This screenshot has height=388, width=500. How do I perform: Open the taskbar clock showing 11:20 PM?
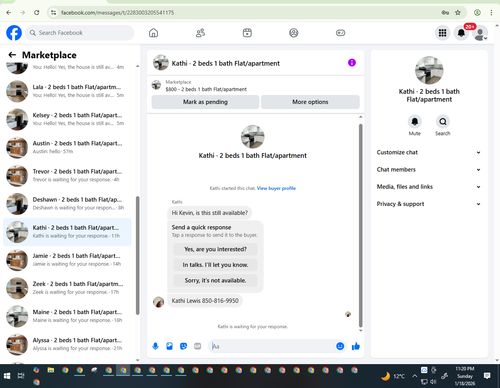coord(465,376)
